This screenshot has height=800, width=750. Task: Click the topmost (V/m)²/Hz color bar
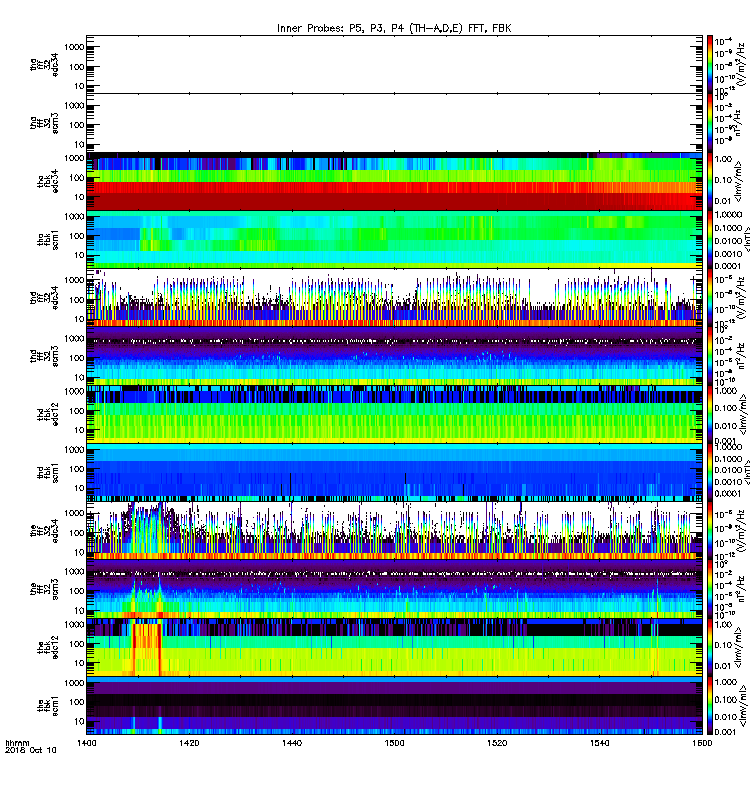tap(710, 64)
